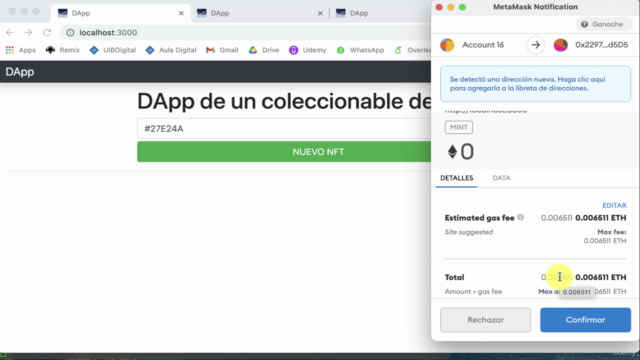Open the UIBDigital bookmark
This screenshot has width=640, height=360.
click(x=113, y=50)
